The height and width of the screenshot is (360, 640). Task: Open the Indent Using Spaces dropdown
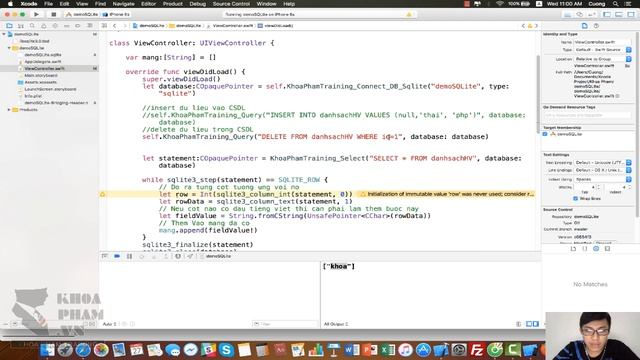603,179
